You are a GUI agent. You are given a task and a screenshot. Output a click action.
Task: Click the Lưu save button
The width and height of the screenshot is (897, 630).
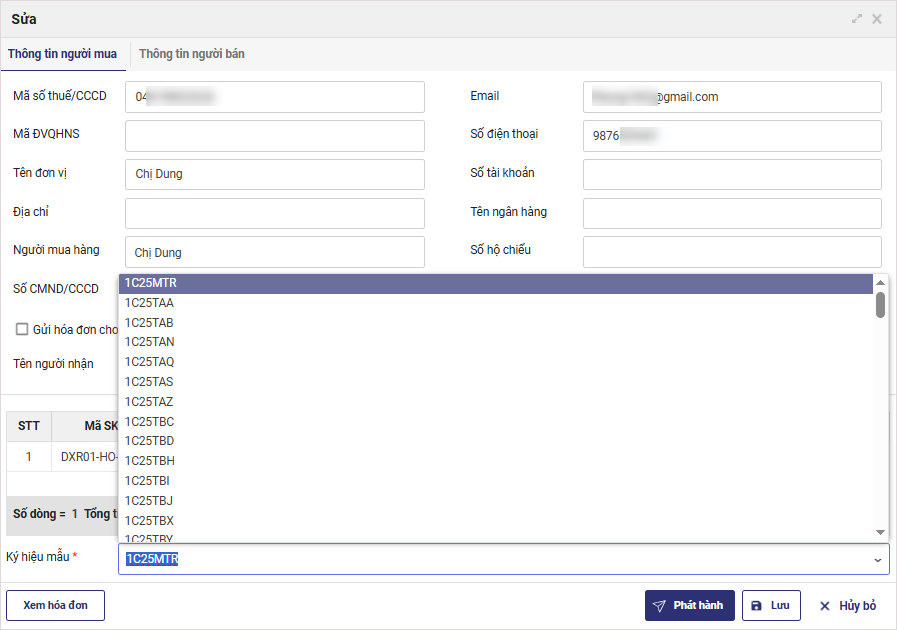point(771,606)
